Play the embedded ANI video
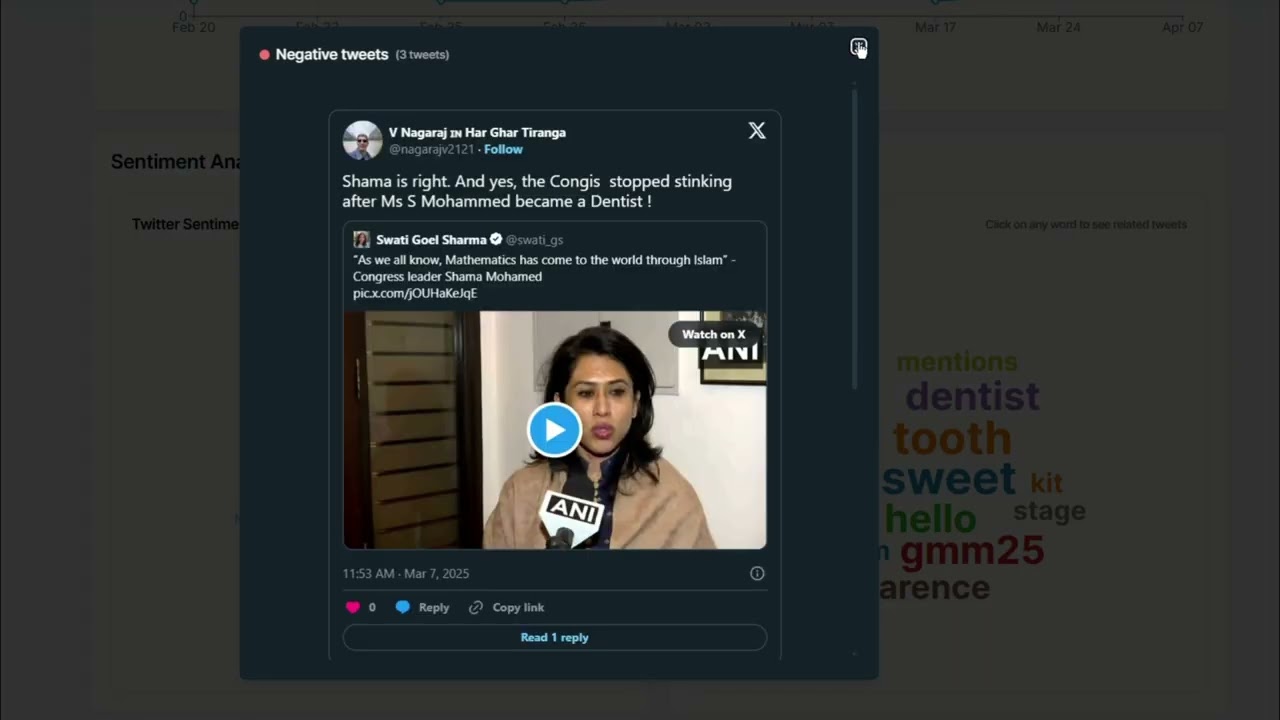 click(554, 430)
